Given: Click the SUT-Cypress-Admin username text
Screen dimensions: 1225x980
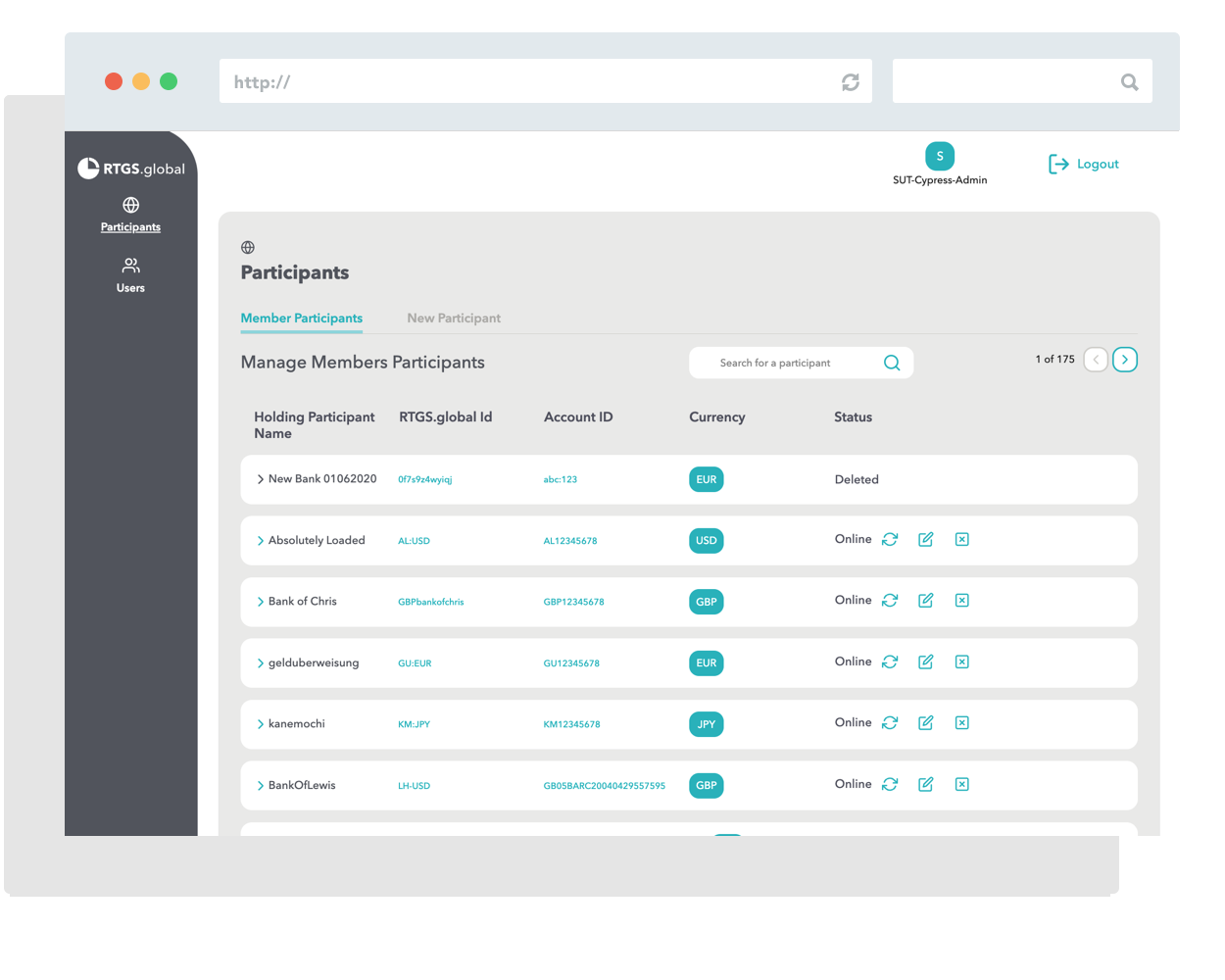Looking at the screenshot, I should tap(940, 180).
